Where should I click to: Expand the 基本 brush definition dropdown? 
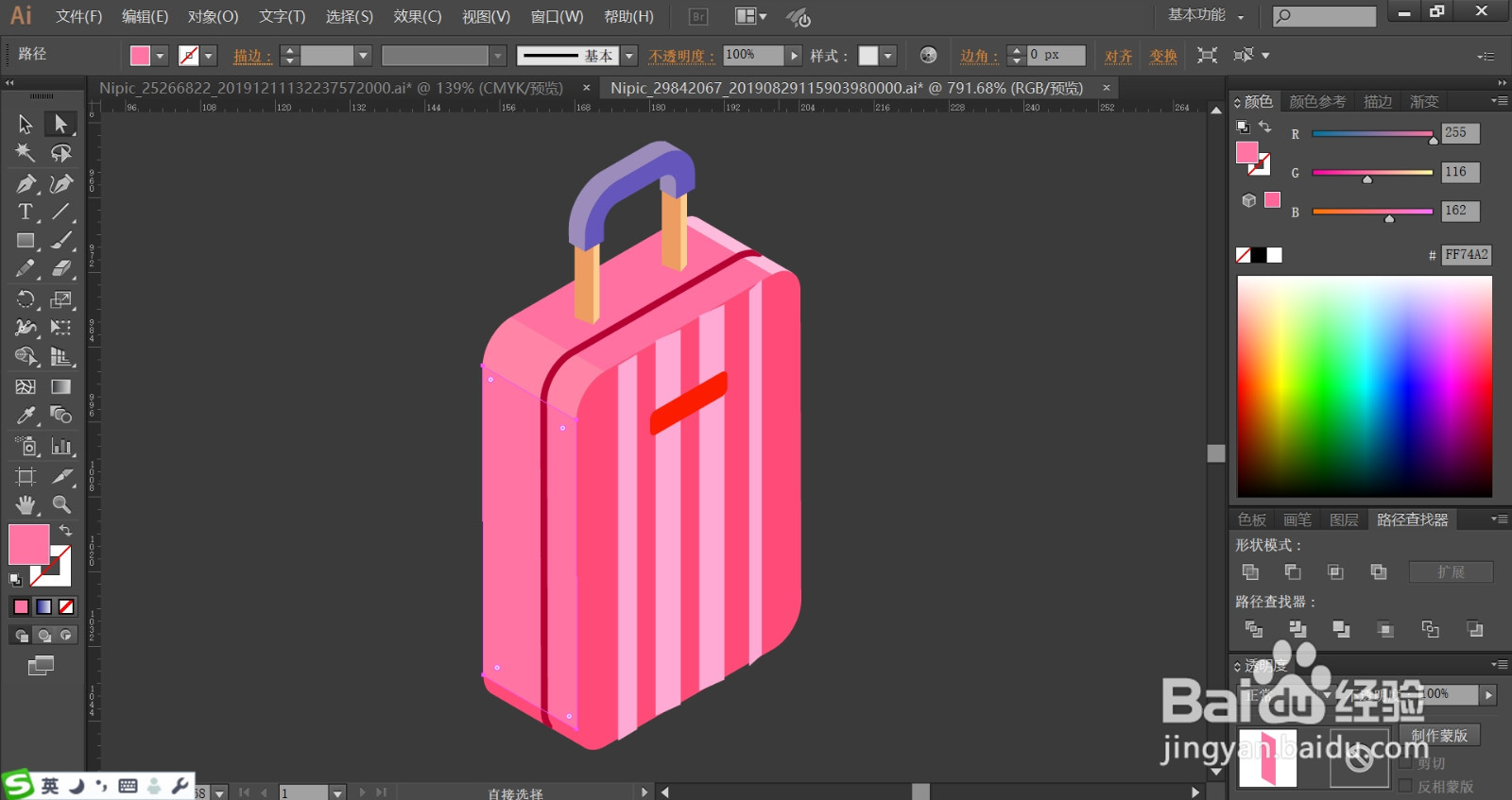tap(629, 56)
